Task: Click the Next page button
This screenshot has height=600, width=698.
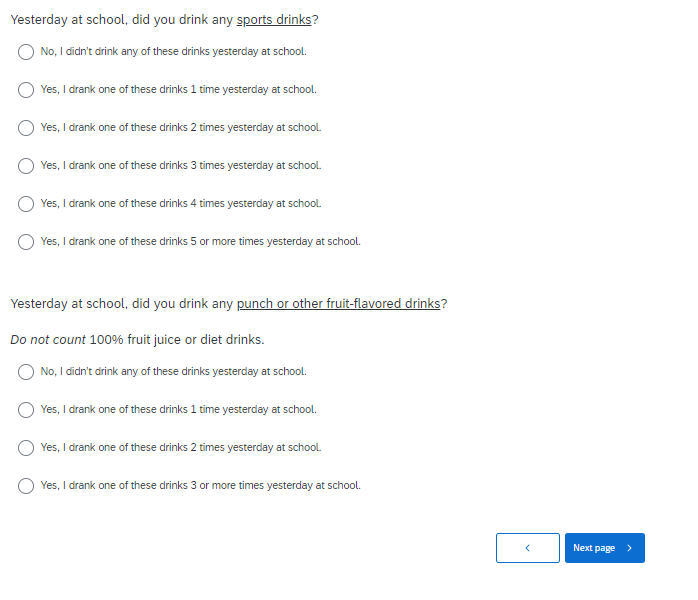Action: (x=604, y=548)
